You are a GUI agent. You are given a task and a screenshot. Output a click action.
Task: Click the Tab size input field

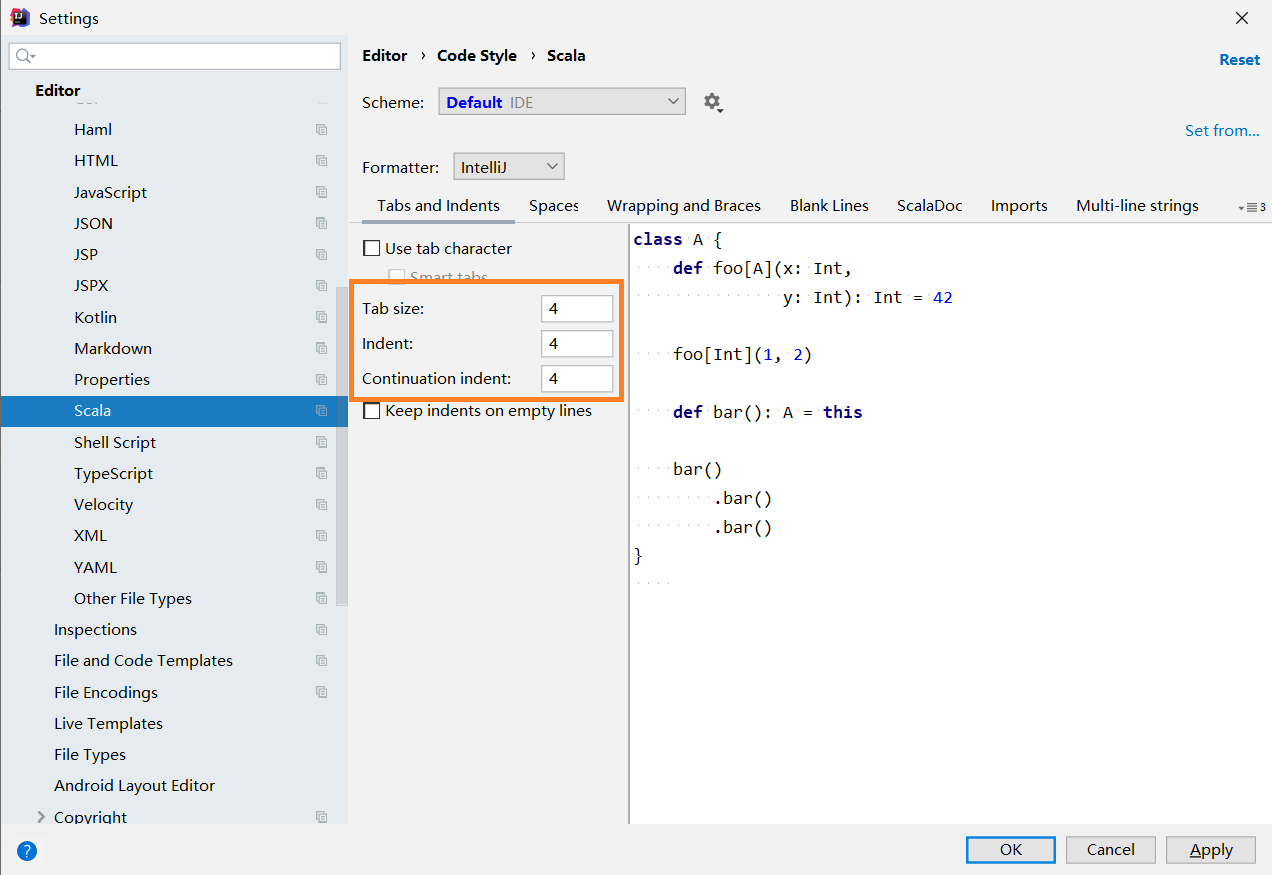(x=577, y=309)
